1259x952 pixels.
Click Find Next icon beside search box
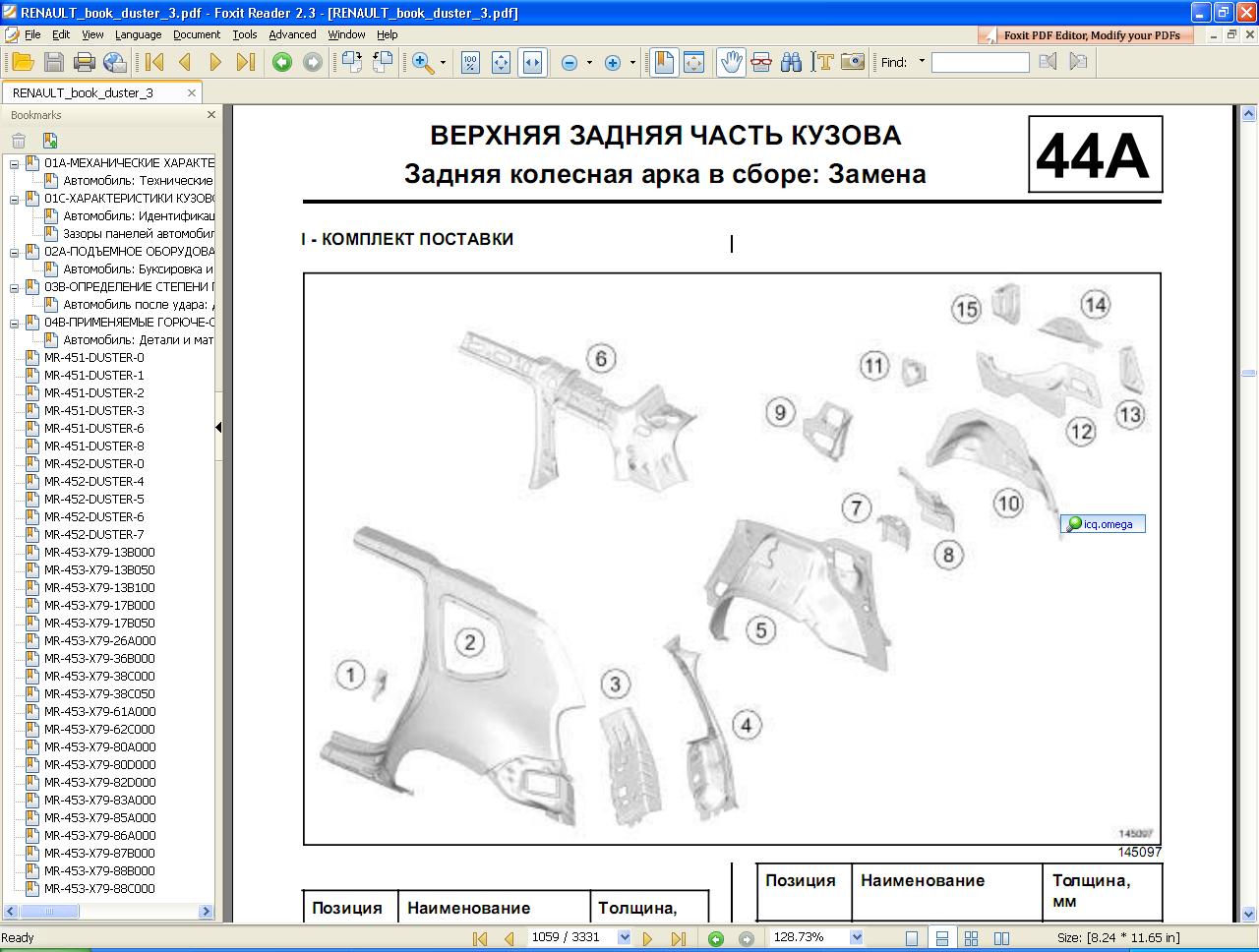(x=1078, y=62)
